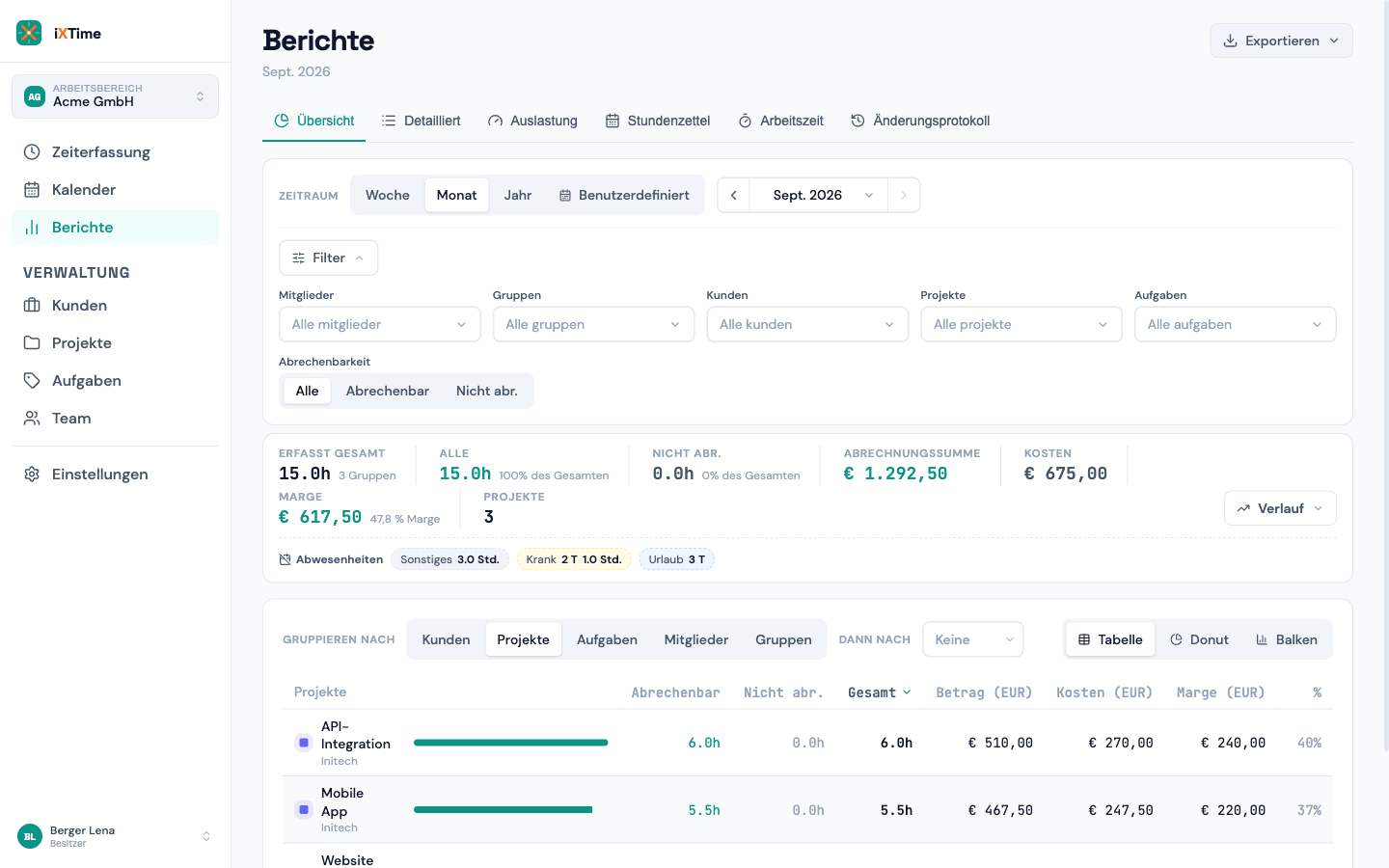Screen dimensions: 1389x868
Task: Group report by Aufgaben
Action: pyautogui.click(x=607, y=639)
